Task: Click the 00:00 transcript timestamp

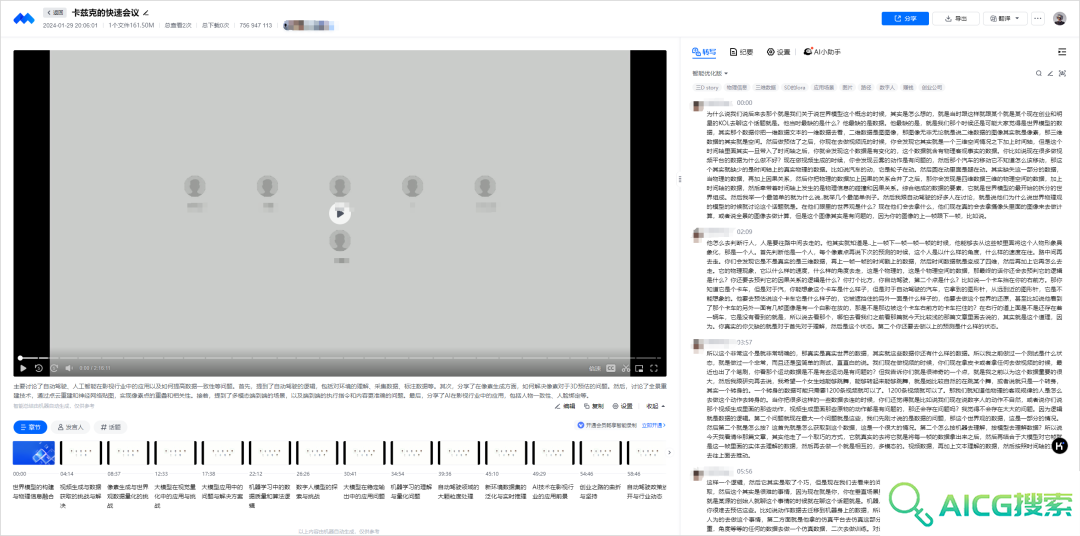Action: tap(745, 103)
